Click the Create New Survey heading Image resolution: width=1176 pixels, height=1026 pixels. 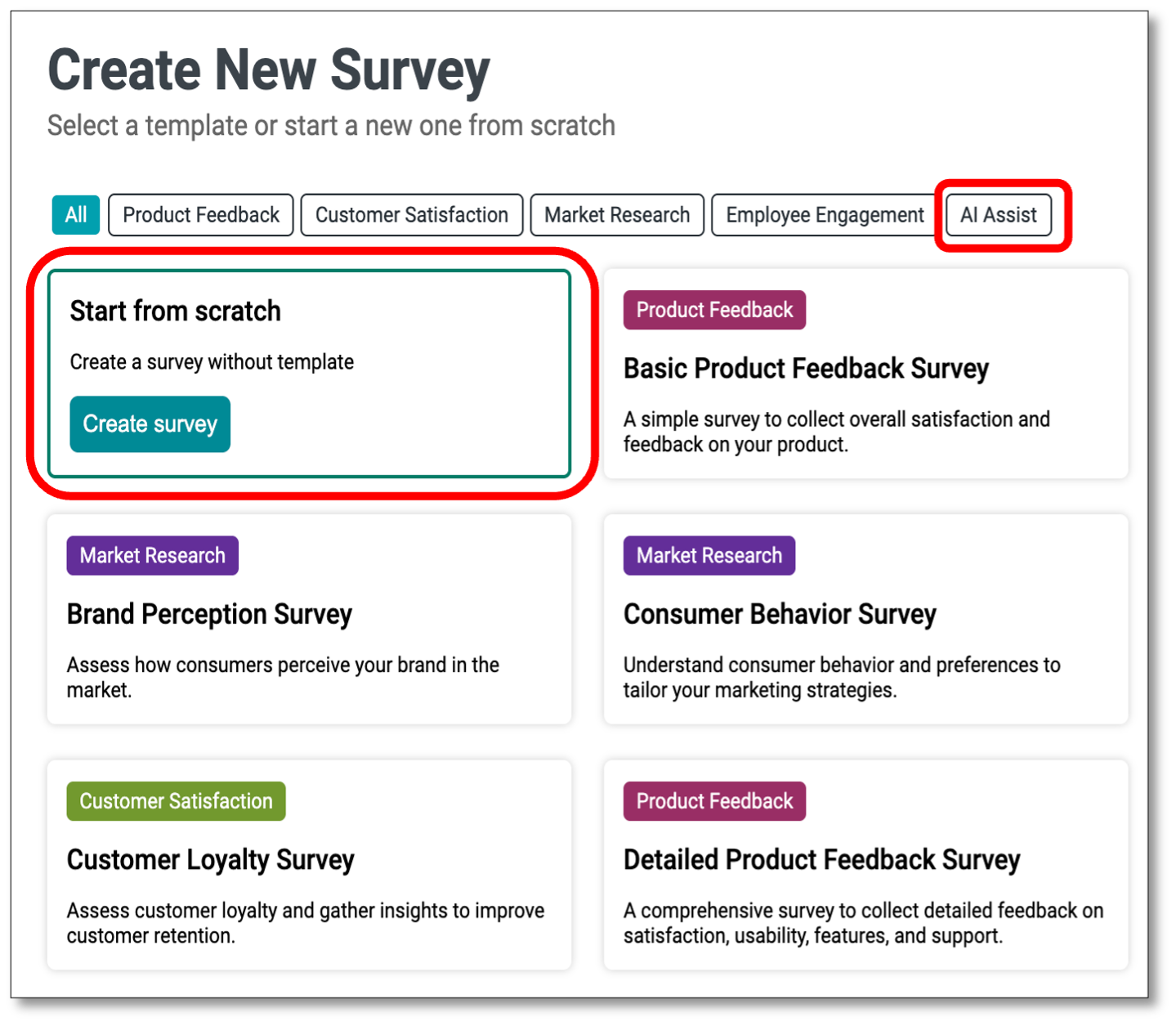[268, 69]
